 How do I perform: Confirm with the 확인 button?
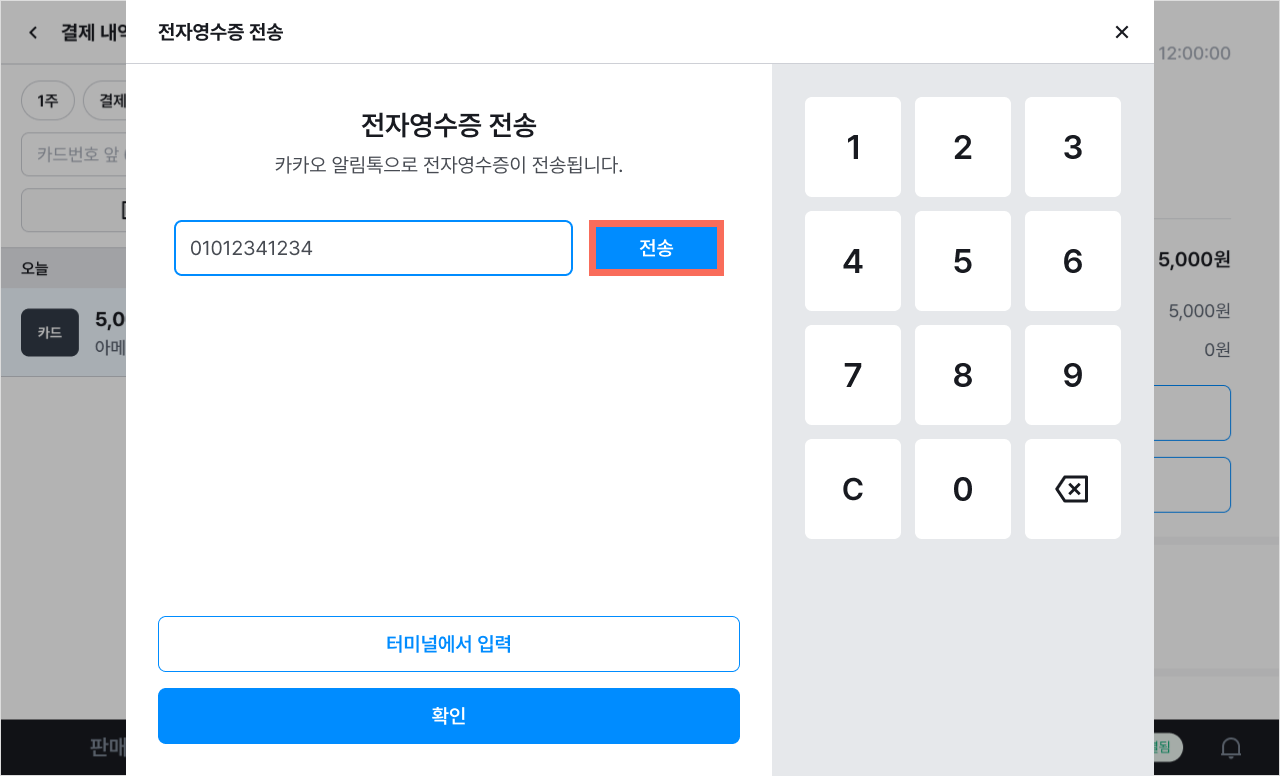[x=449, y=716]
